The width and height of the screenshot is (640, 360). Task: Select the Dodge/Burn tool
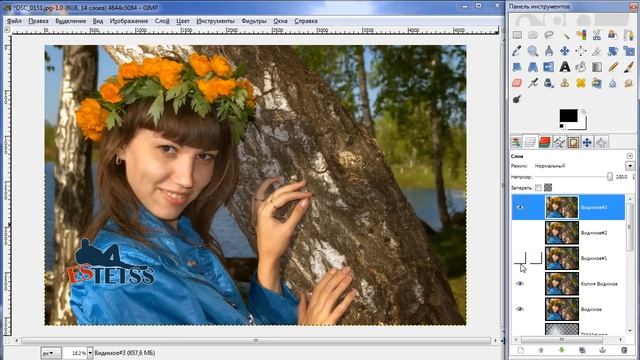click(517, 99)
